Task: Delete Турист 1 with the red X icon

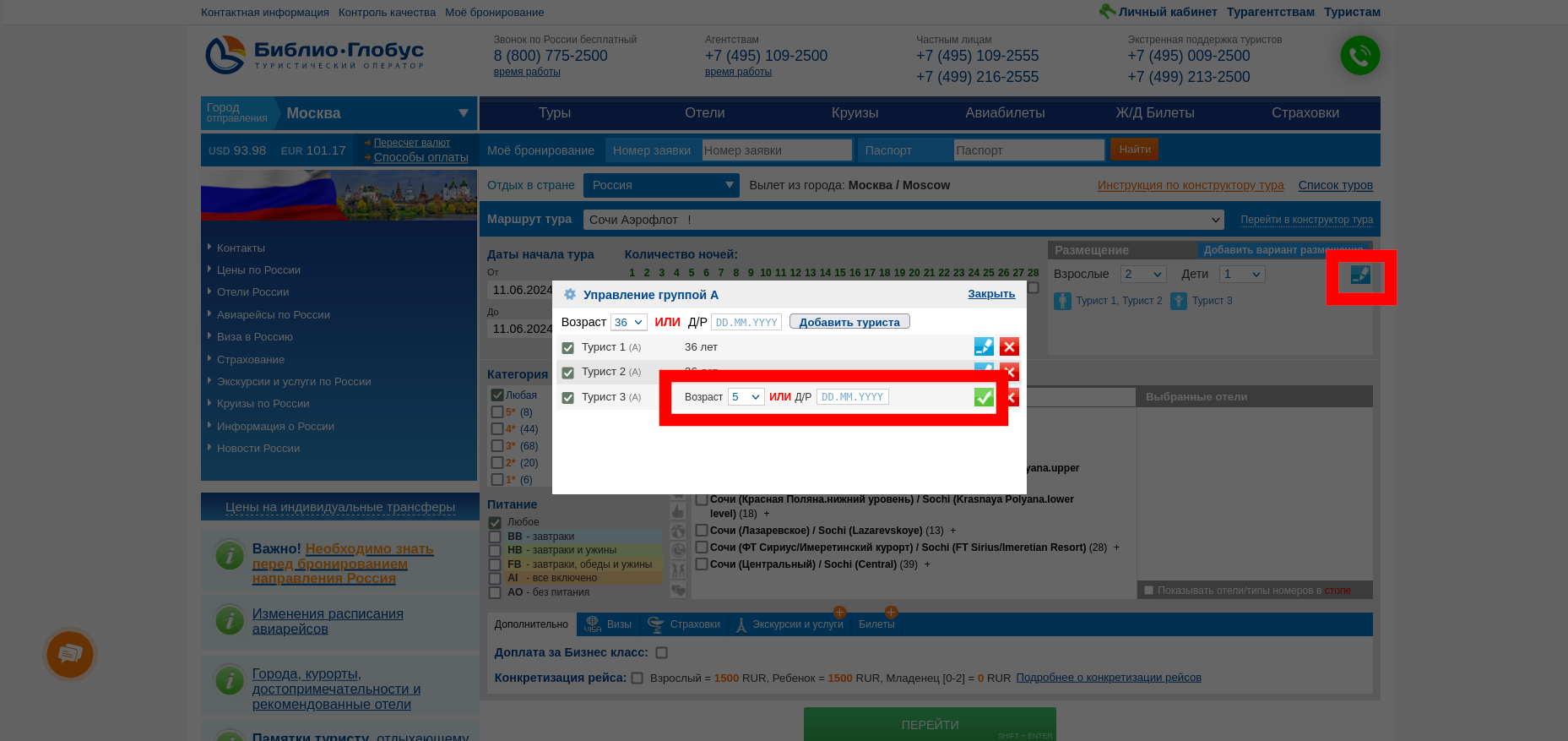Action: [x=1009, y=346]
